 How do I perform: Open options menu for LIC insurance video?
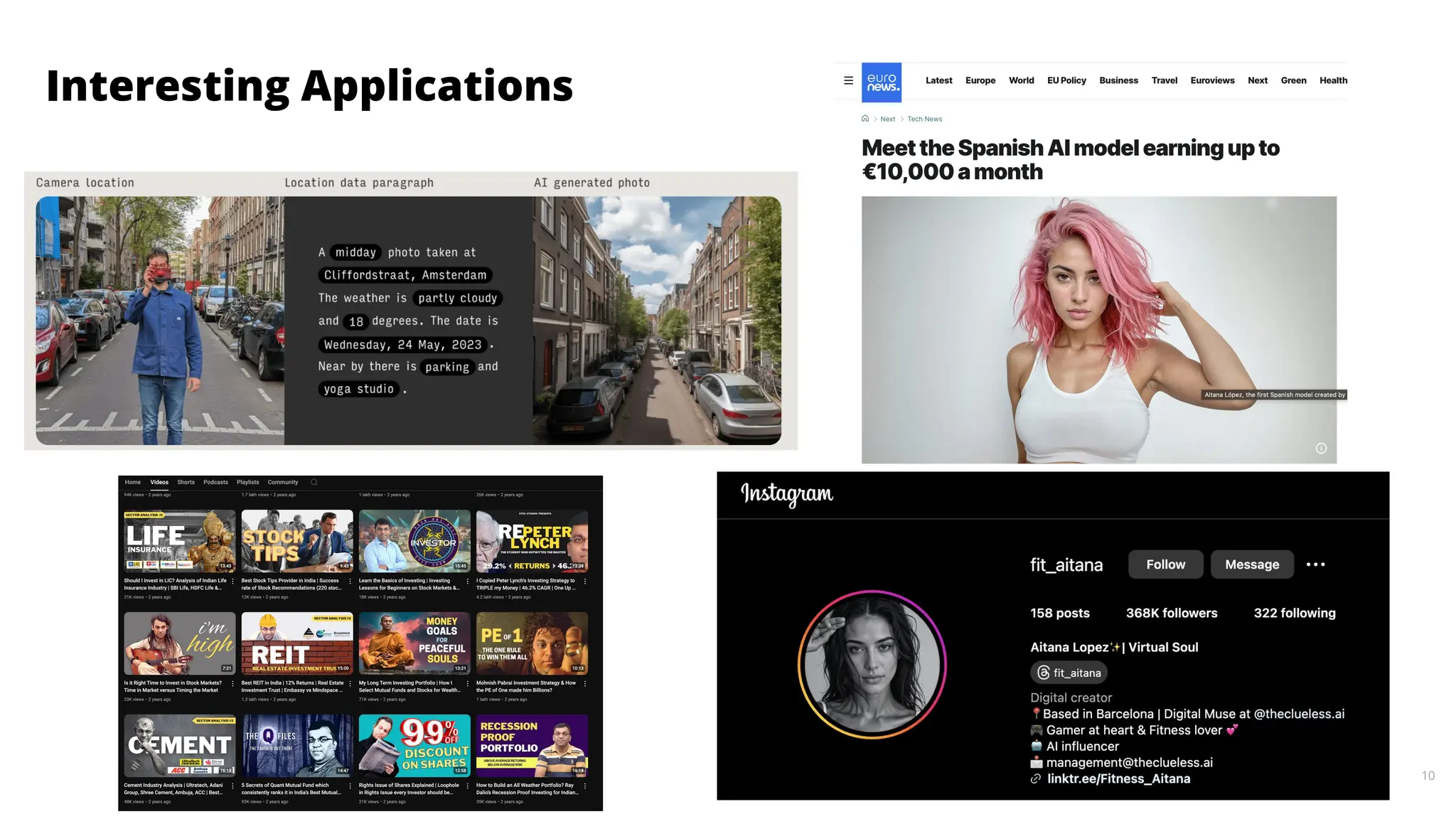tap(232, 582)
